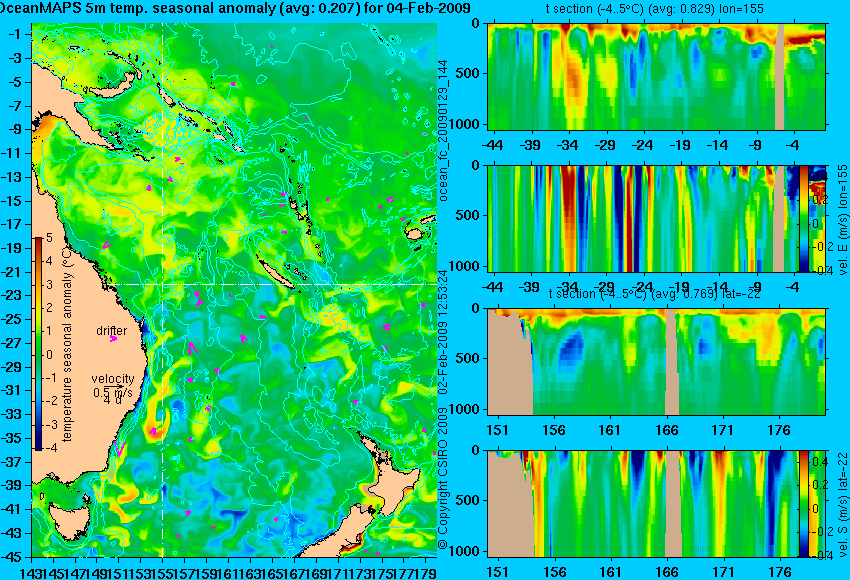The width and height of the screenshot is (850, 580).
Task: Open the eastward velocity section plot for lon=155
Action: point(656,218)
